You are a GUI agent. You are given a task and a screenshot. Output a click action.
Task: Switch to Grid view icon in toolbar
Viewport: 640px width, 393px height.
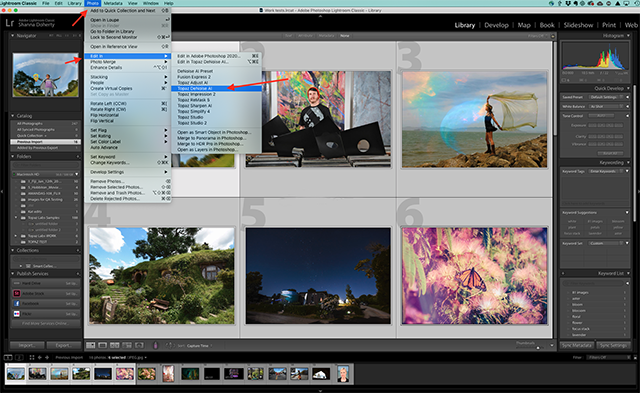coord(91,345)
